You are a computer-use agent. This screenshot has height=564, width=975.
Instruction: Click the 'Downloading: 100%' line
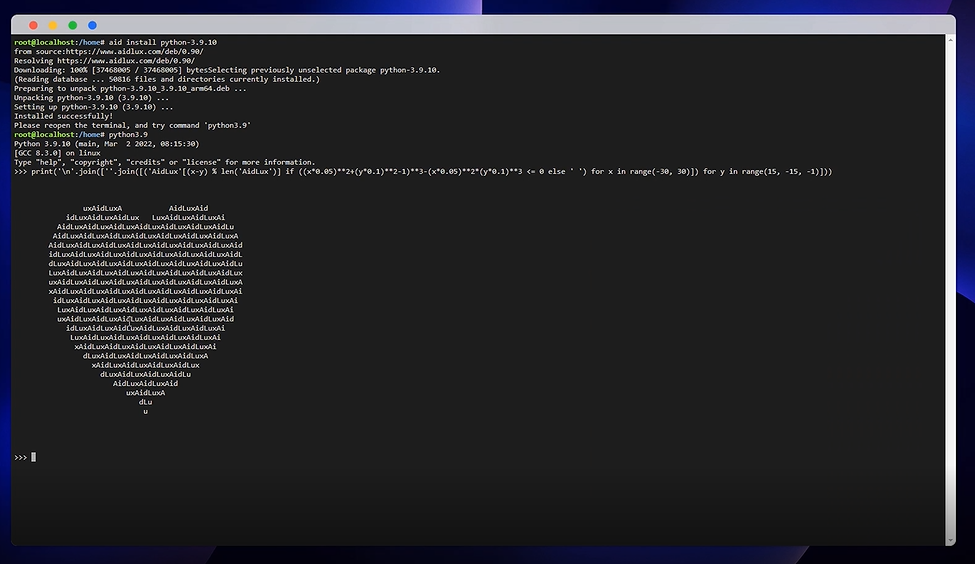coord(227,70)
